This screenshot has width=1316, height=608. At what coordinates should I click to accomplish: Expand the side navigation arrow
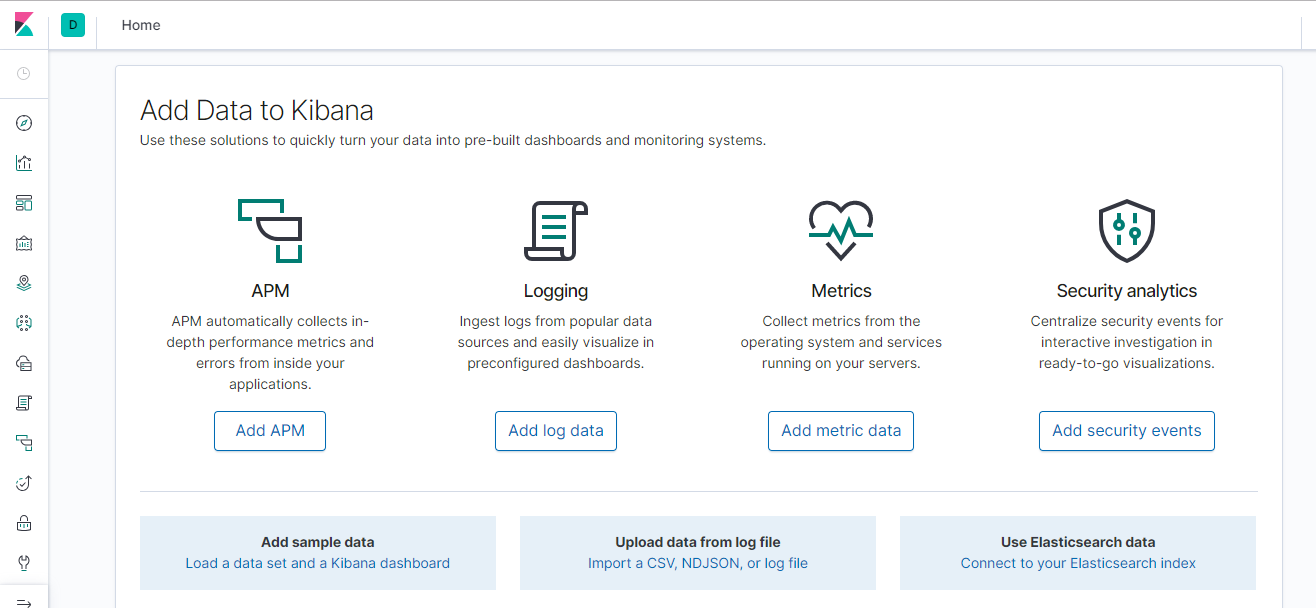24,602
